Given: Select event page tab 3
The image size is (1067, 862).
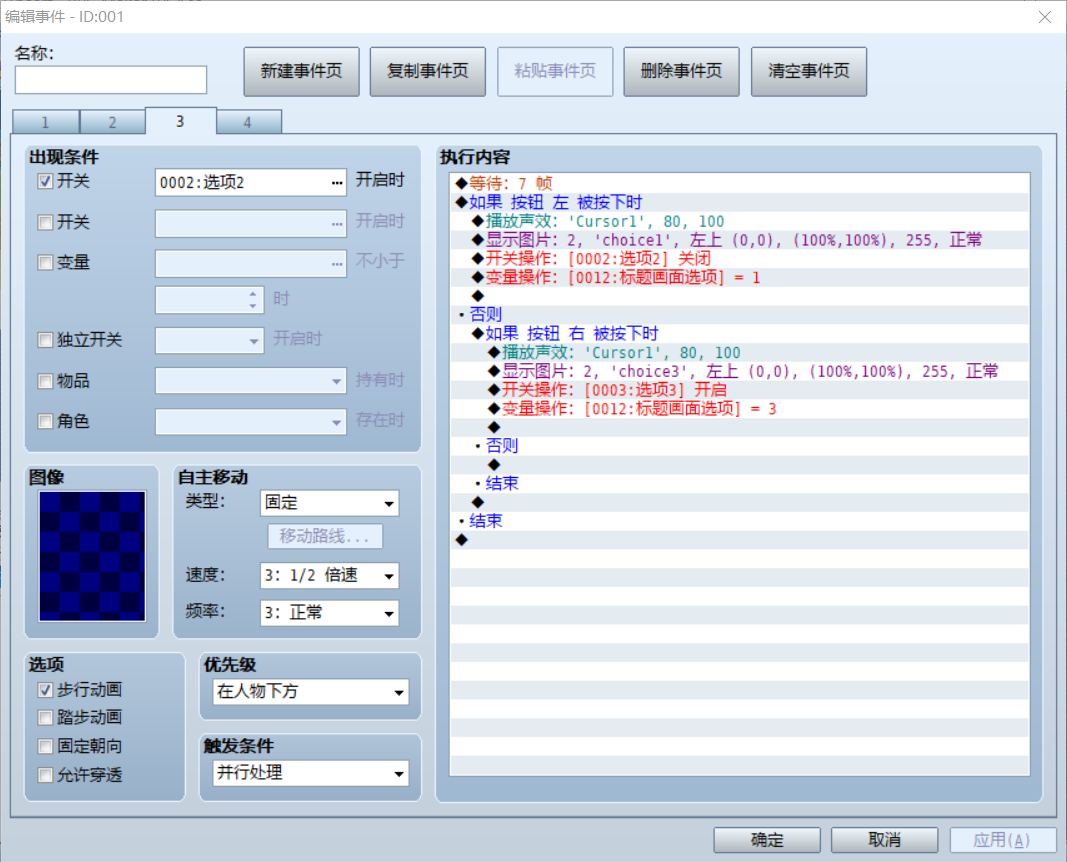Looking at the screenshot, I should point(180,121).
